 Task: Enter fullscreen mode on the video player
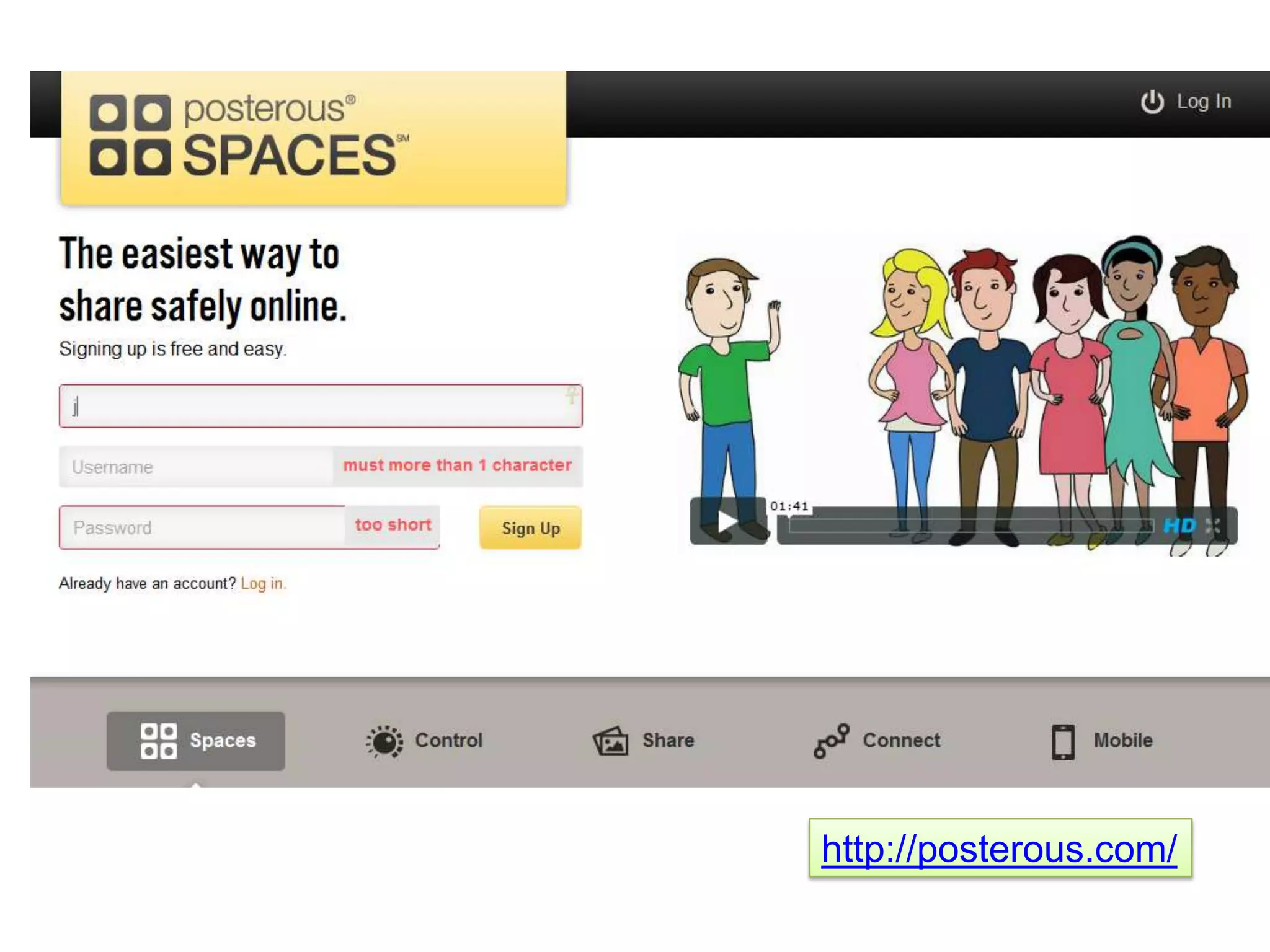tap(1213, 526)
